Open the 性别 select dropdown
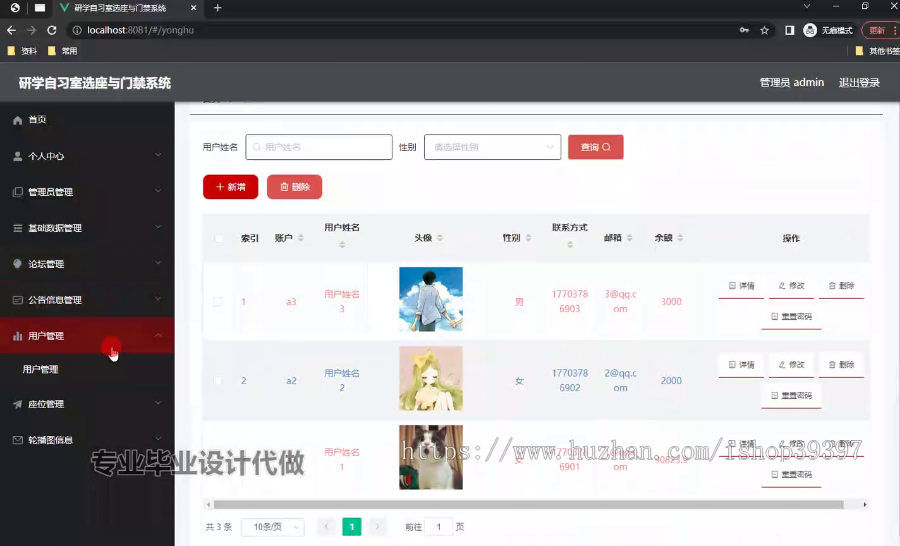 (x=492, y=147)
